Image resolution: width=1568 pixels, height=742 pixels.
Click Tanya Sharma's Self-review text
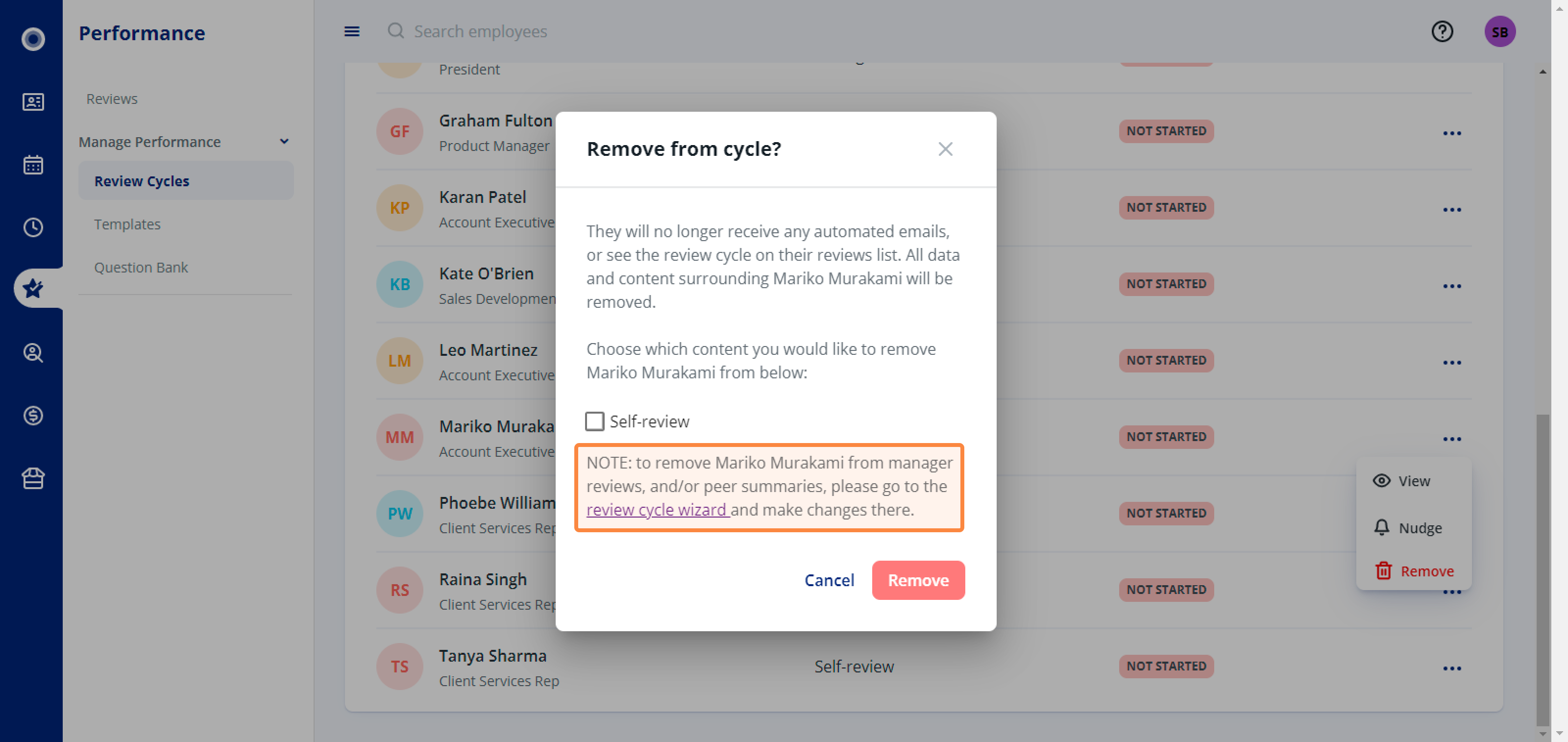(x=854, y=667)
